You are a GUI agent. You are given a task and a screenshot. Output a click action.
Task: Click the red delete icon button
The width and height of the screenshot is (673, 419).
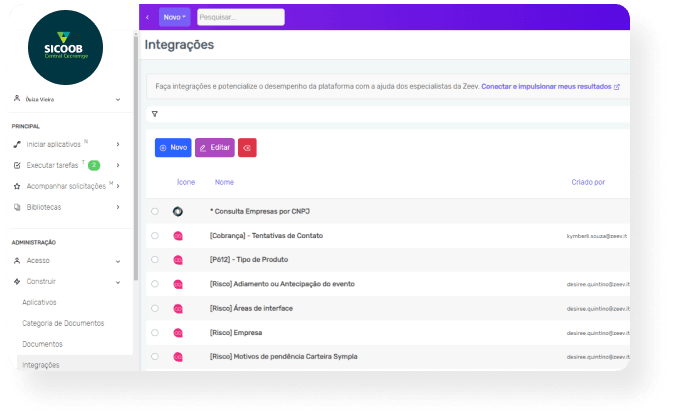pos(247,147)
